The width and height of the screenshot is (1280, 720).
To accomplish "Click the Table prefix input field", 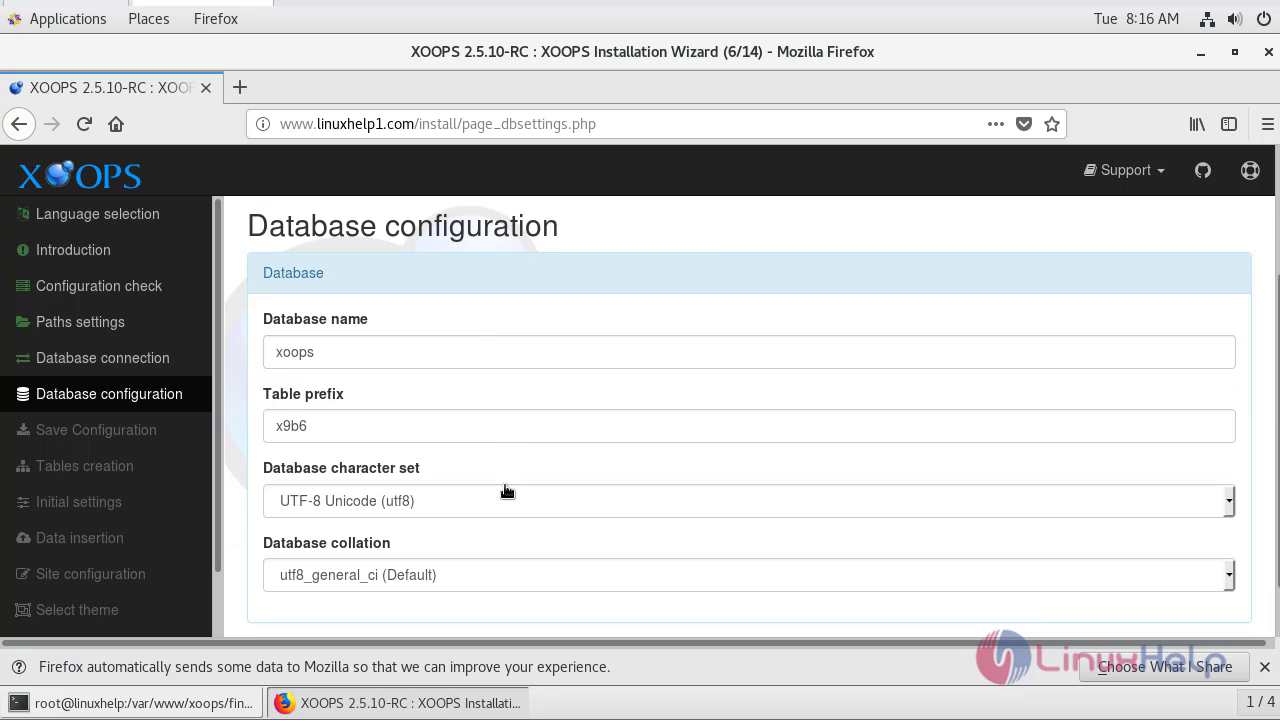I will click(749, 426).
